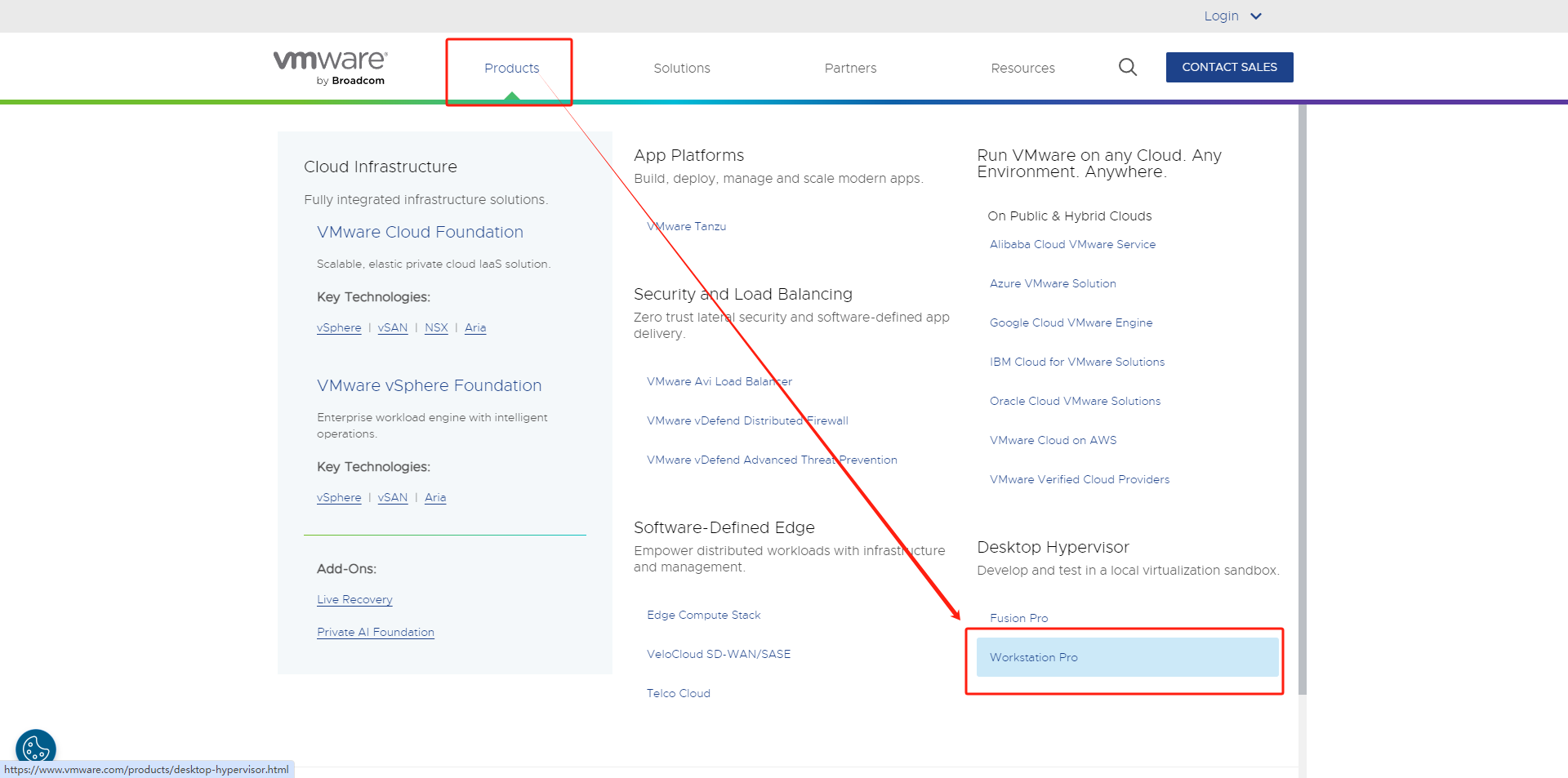Image resolution: width=1568 pixels, height=778 pixels.
Task: Open VMware Verified Cloud Providers link
Action: coord(1080,479)
